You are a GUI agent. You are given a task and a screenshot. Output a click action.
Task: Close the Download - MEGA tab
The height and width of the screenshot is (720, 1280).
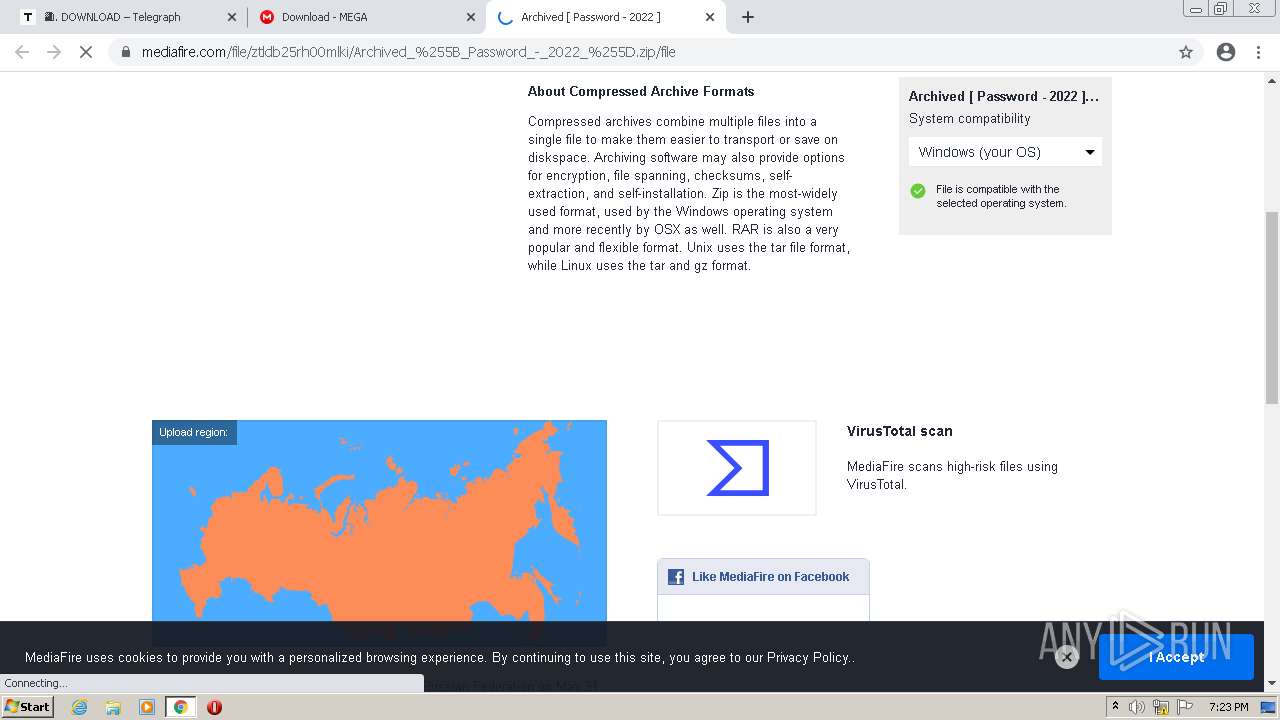[470, 17]
